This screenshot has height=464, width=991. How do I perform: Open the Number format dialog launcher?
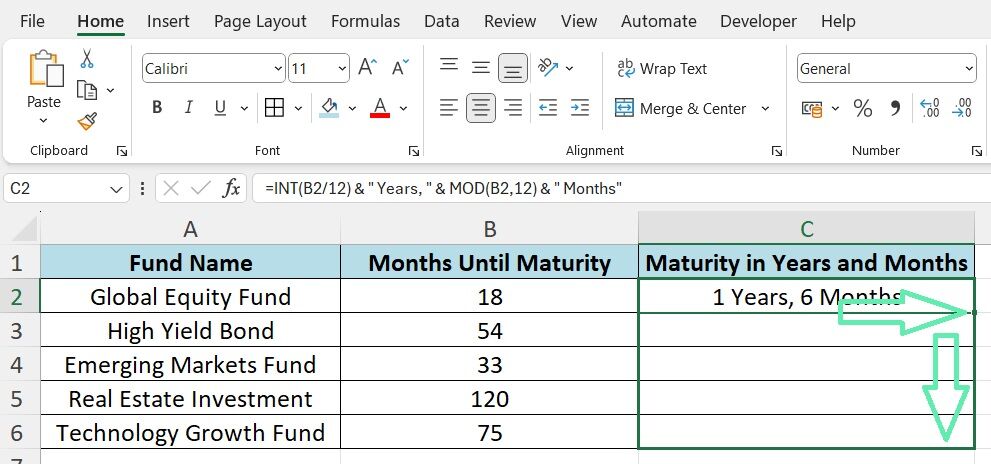coord(977,151)
